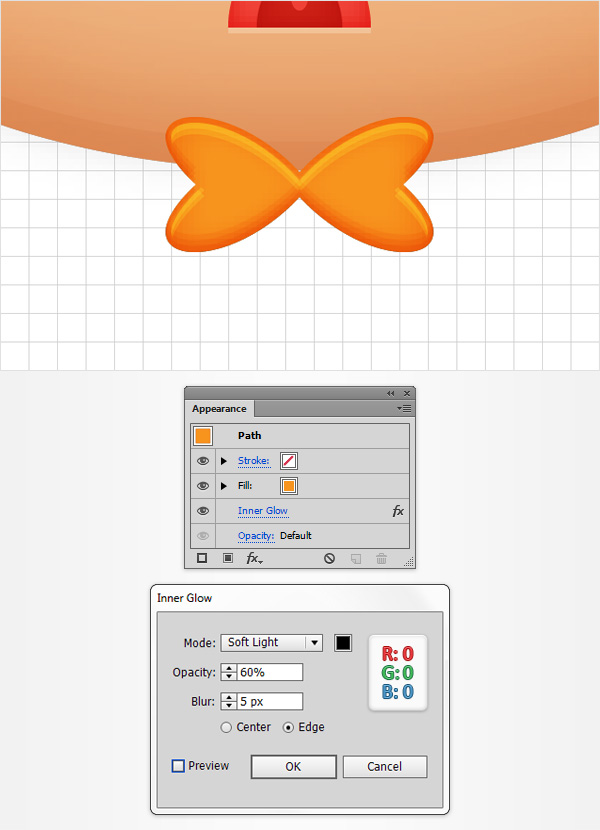This screenshot has height=830, width=600.
Task: Click the Opacity 60% input field
Action: (x=270, y=672)
